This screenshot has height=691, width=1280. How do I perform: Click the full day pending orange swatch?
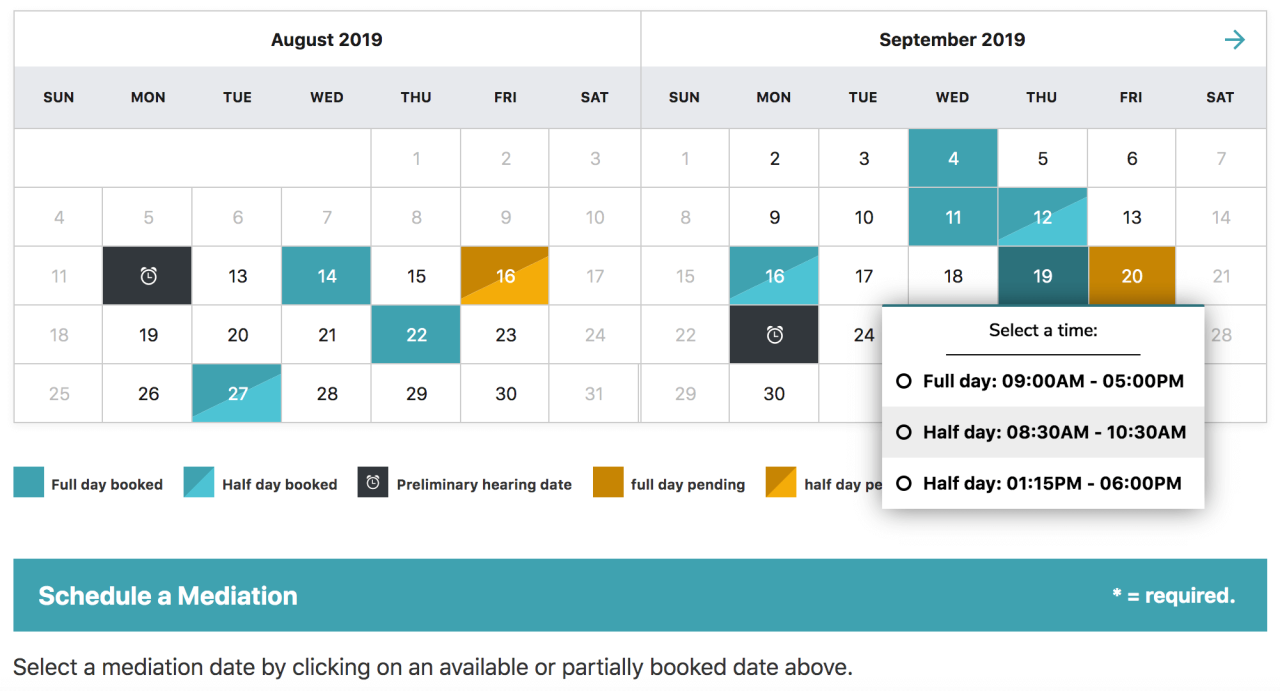point(608,483)
